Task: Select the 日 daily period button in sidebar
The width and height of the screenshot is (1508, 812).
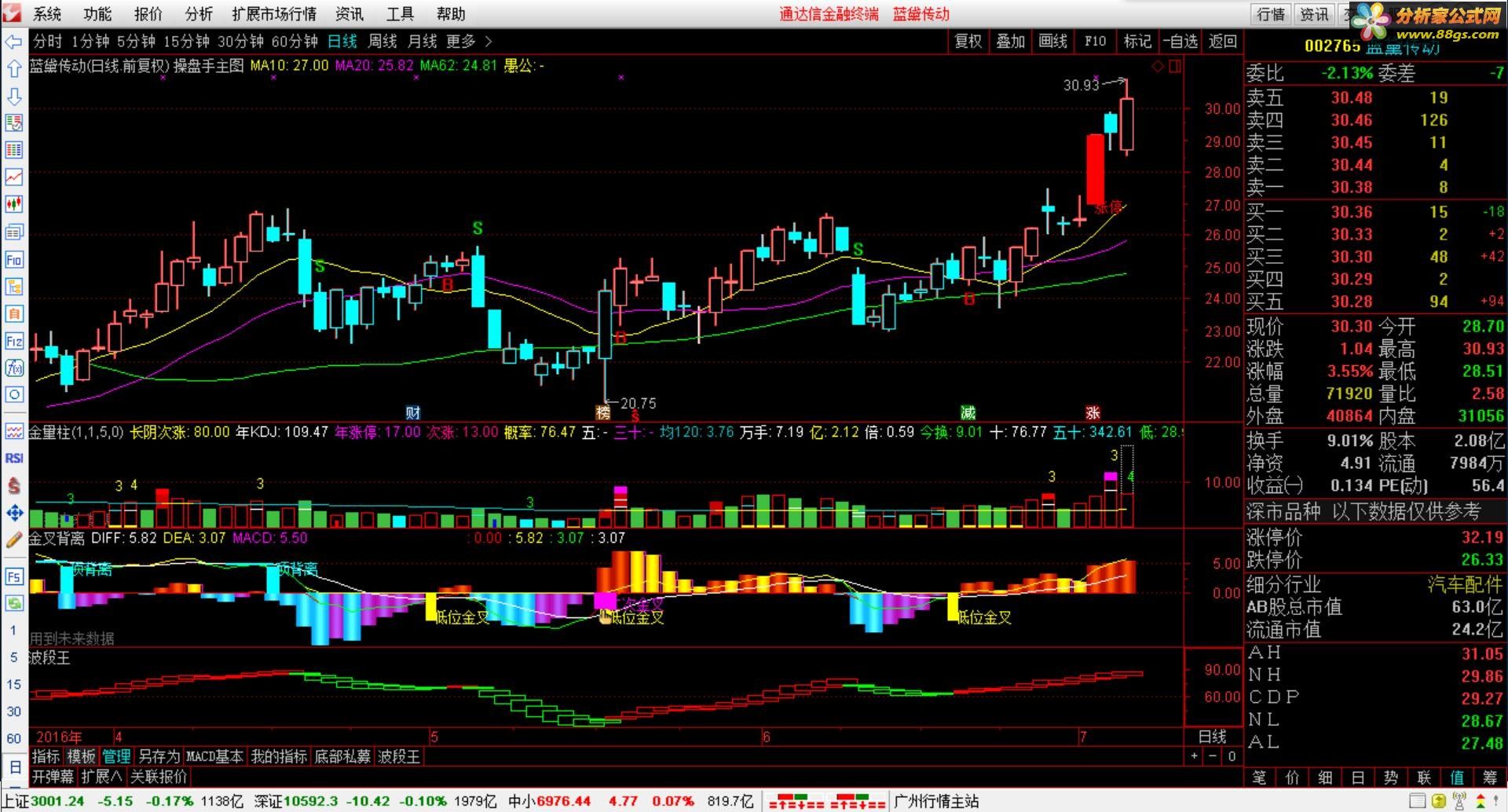Action: 14,766
